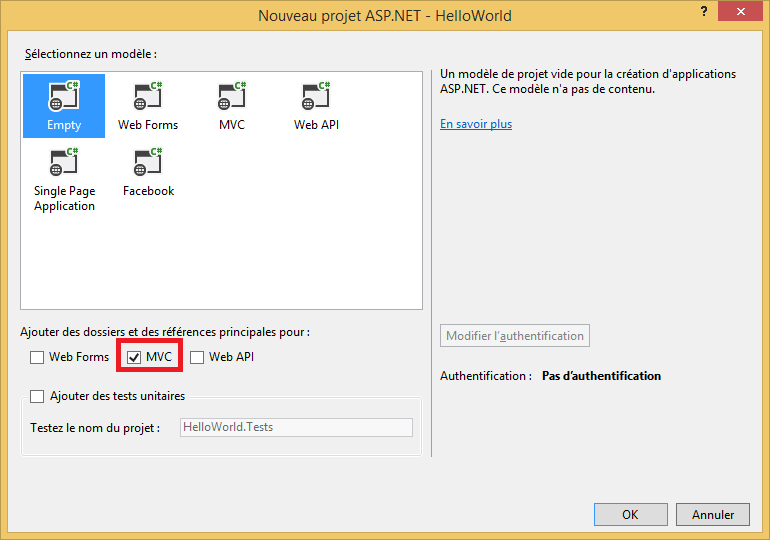Image resolution: width=770 pixels, height=540 pixels.
Task: Click the Sélectionnez un modèle label
Action: point(91,54)
